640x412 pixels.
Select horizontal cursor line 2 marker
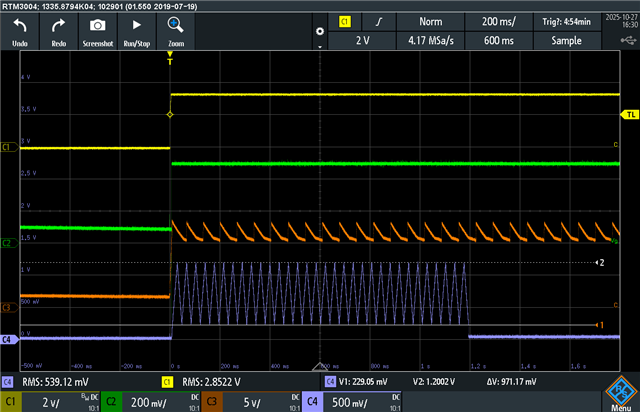click(600, 262)
